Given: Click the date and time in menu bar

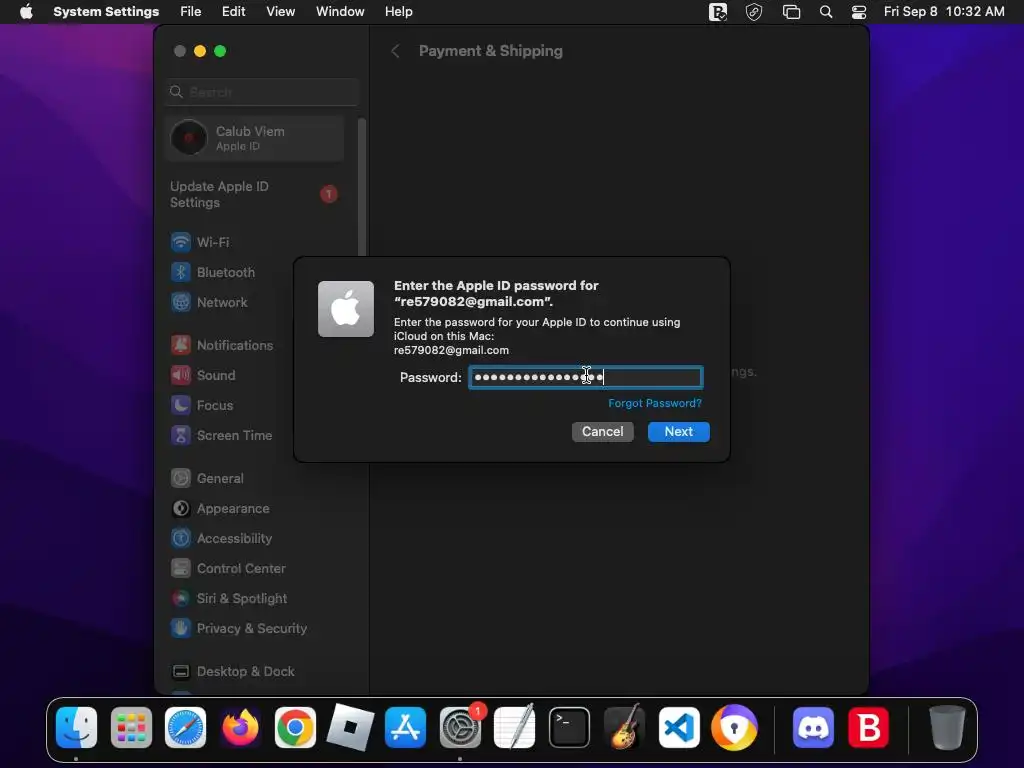Looking at the screenshot, I should 944,12.
